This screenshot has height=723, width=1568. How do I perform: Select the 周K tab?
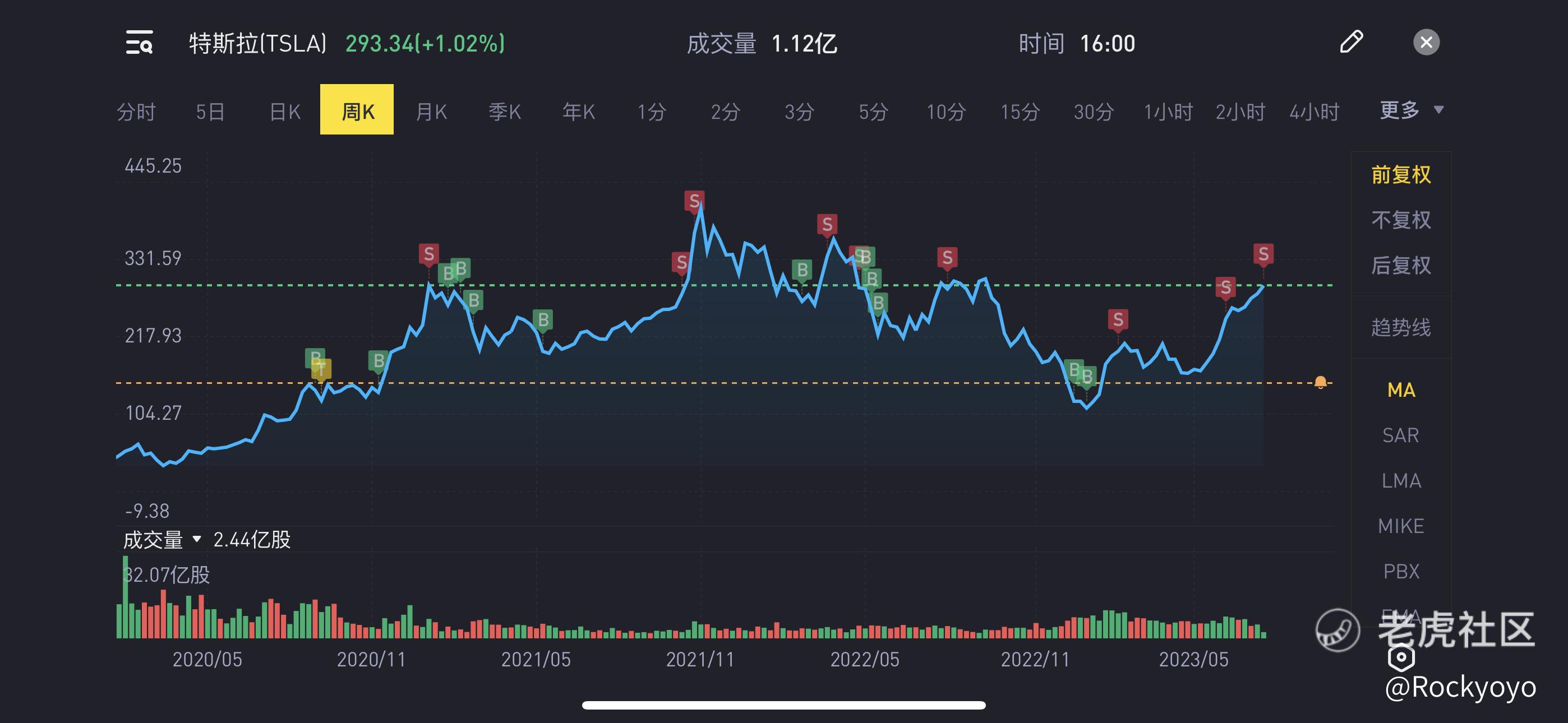(x=357, y=109)
